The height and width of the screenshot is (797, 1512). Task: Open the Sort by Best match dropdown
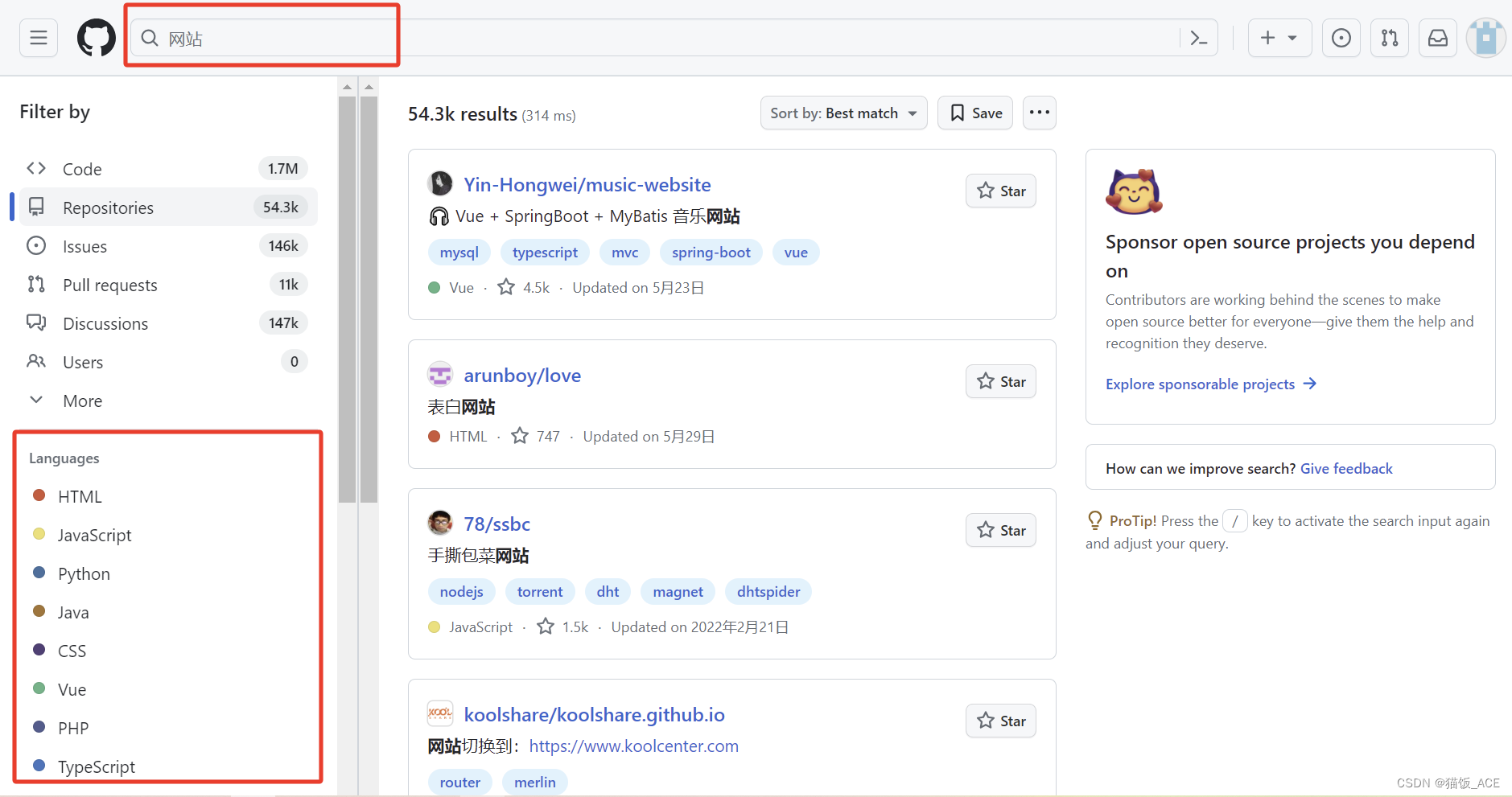(843, 113)
